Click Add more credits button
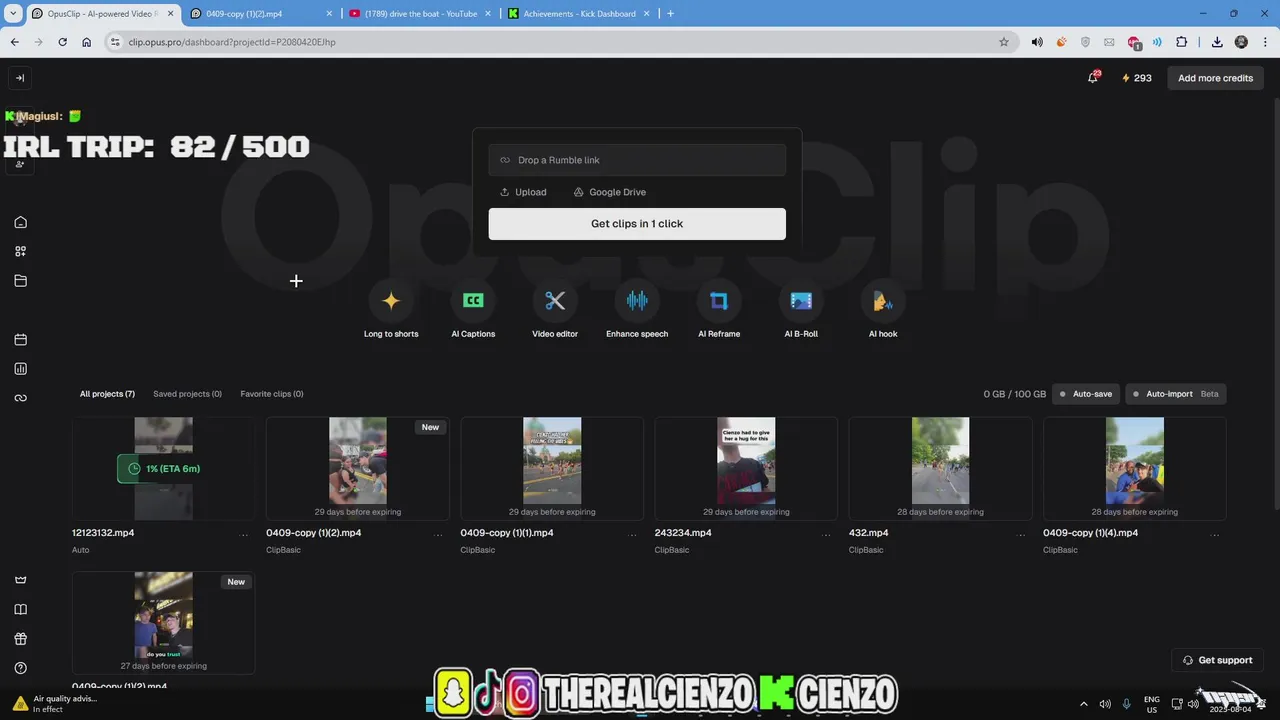The height and width of the screenshot is (720, 1280). coord(1215,78)
